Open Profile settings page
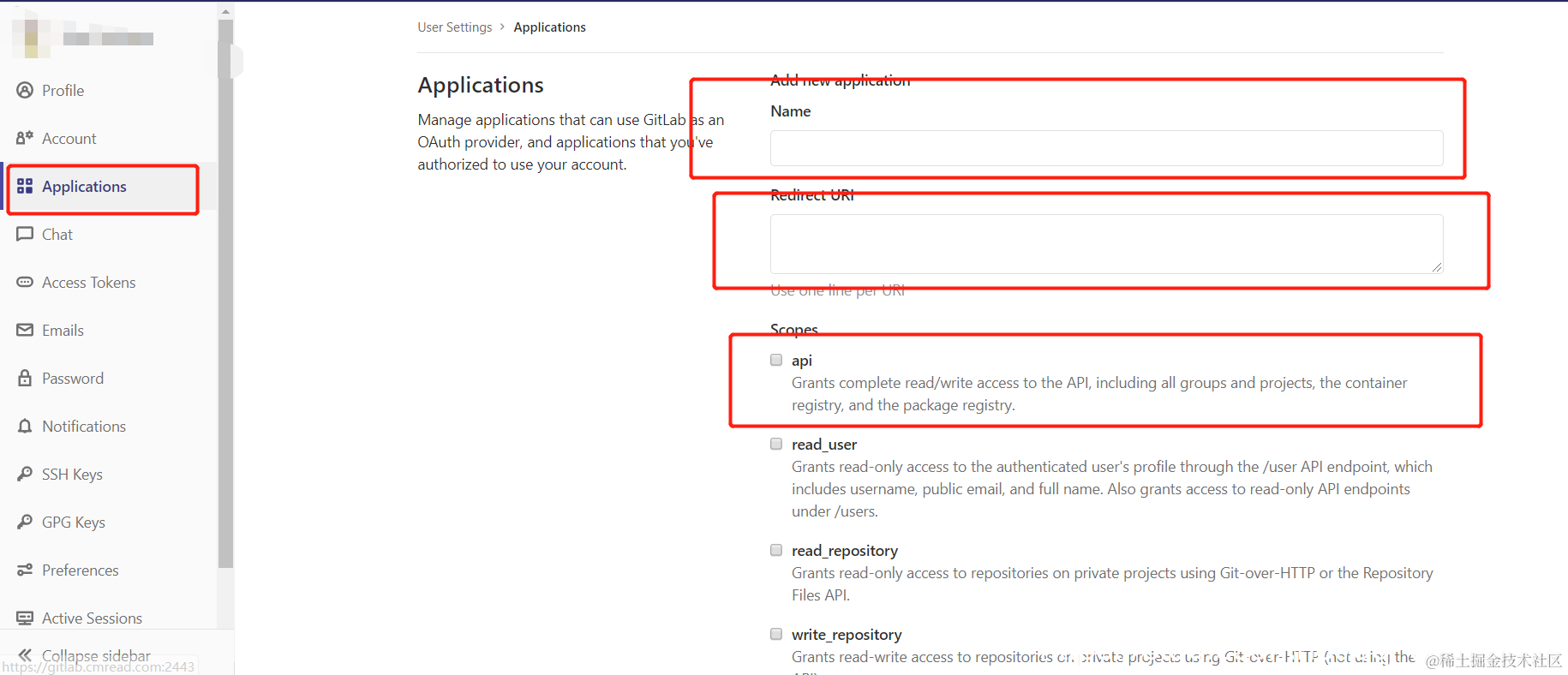The image size is (1568, 675). tap(63, 91)
